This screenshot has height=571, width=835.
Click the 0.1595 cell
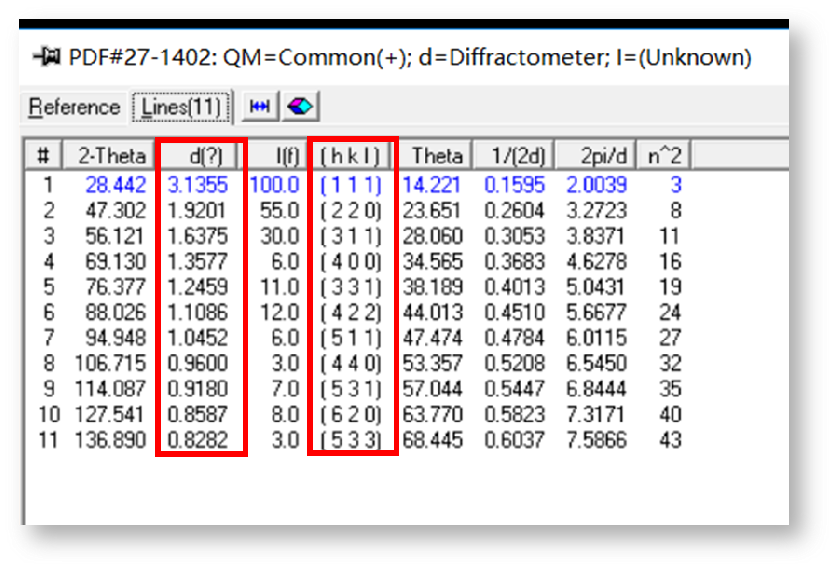514,185
